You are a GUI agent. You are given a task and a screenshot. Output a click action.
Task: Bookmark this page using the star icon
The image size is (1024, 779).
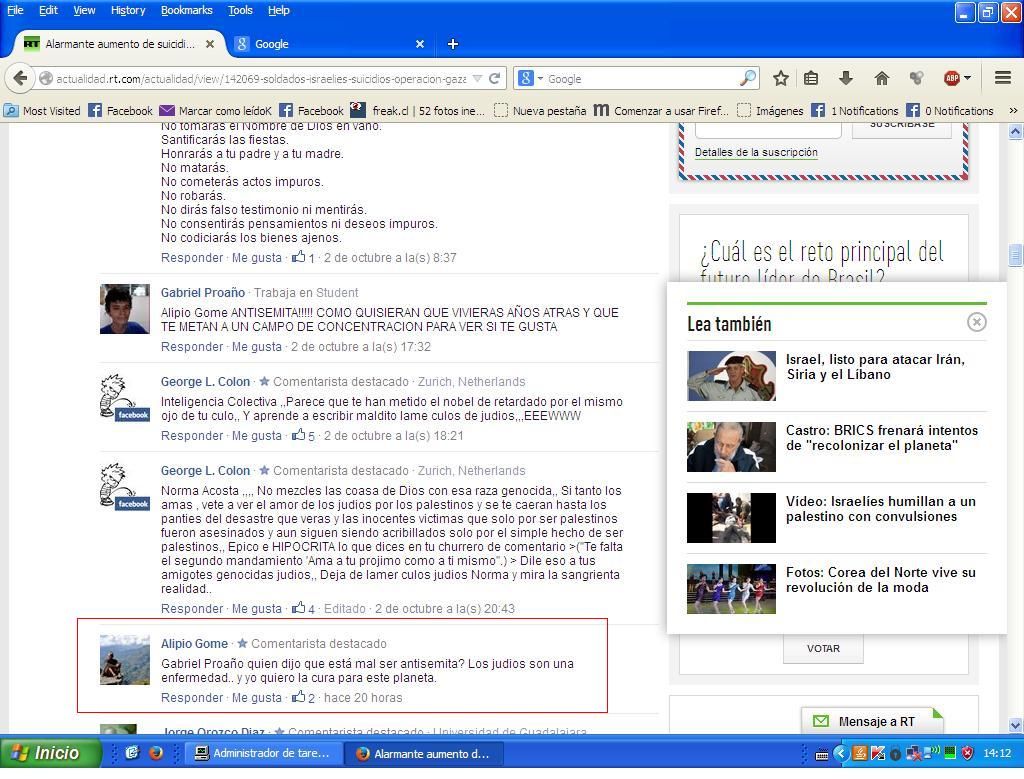[x=780, y=77]
